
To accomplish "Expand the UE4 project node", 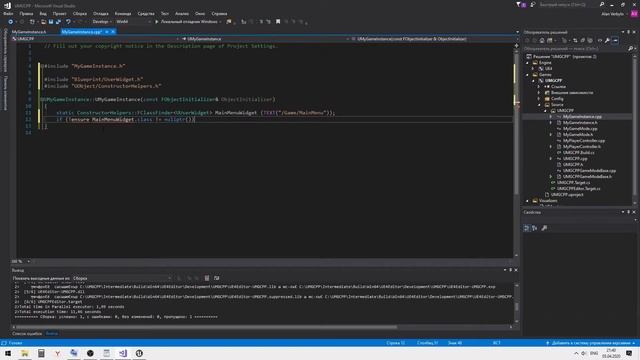I will pyautogui.click(x=533, y=69).
